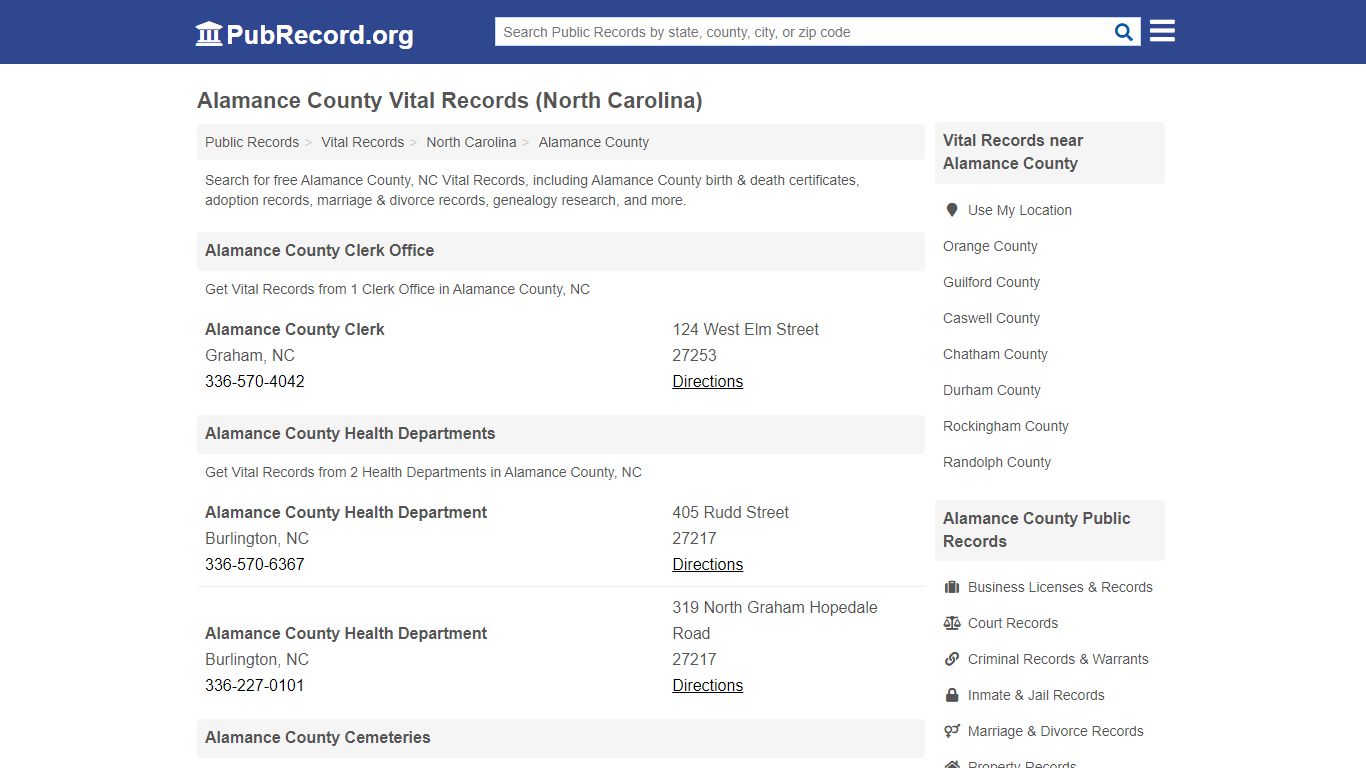The image size is (1366, 768).
Task: Call health department number 336-570-6367
Action: (x=255, y=564)
